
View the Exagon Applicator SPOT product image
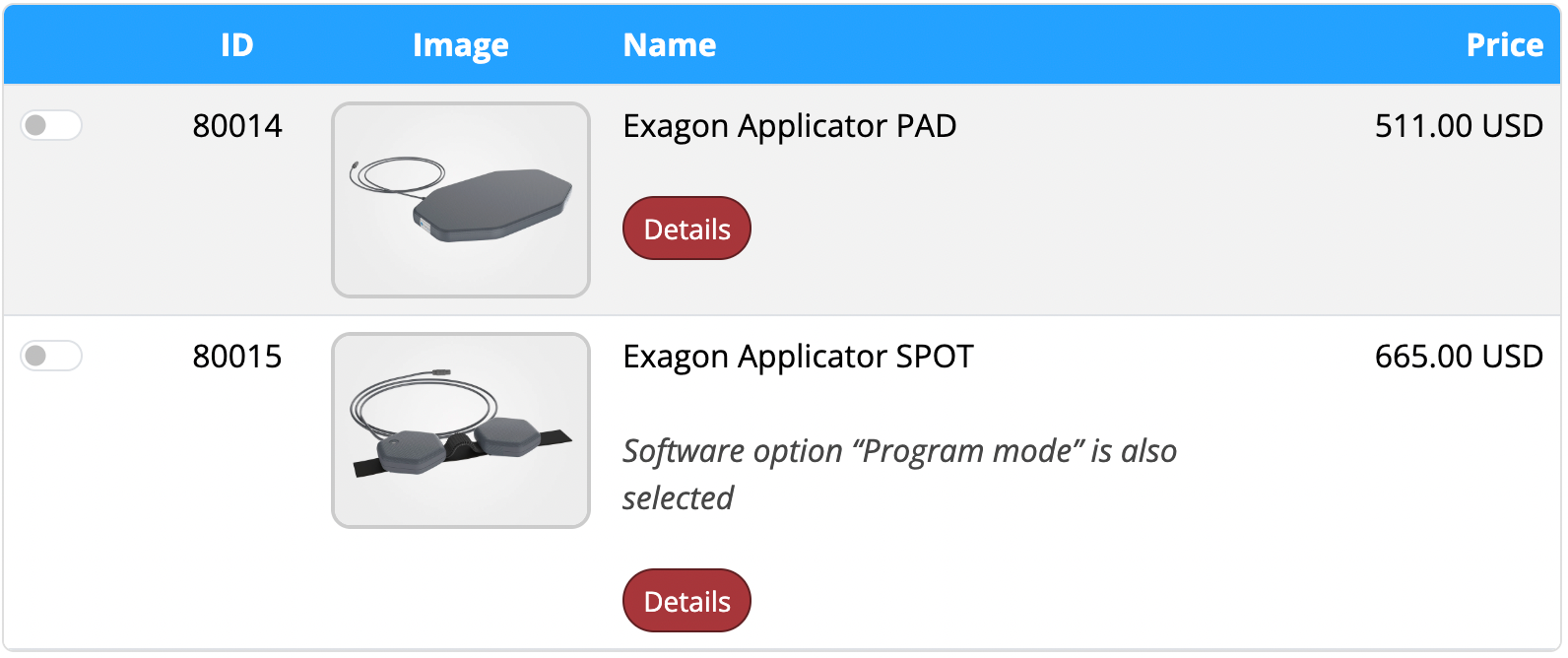click(461, 429)
